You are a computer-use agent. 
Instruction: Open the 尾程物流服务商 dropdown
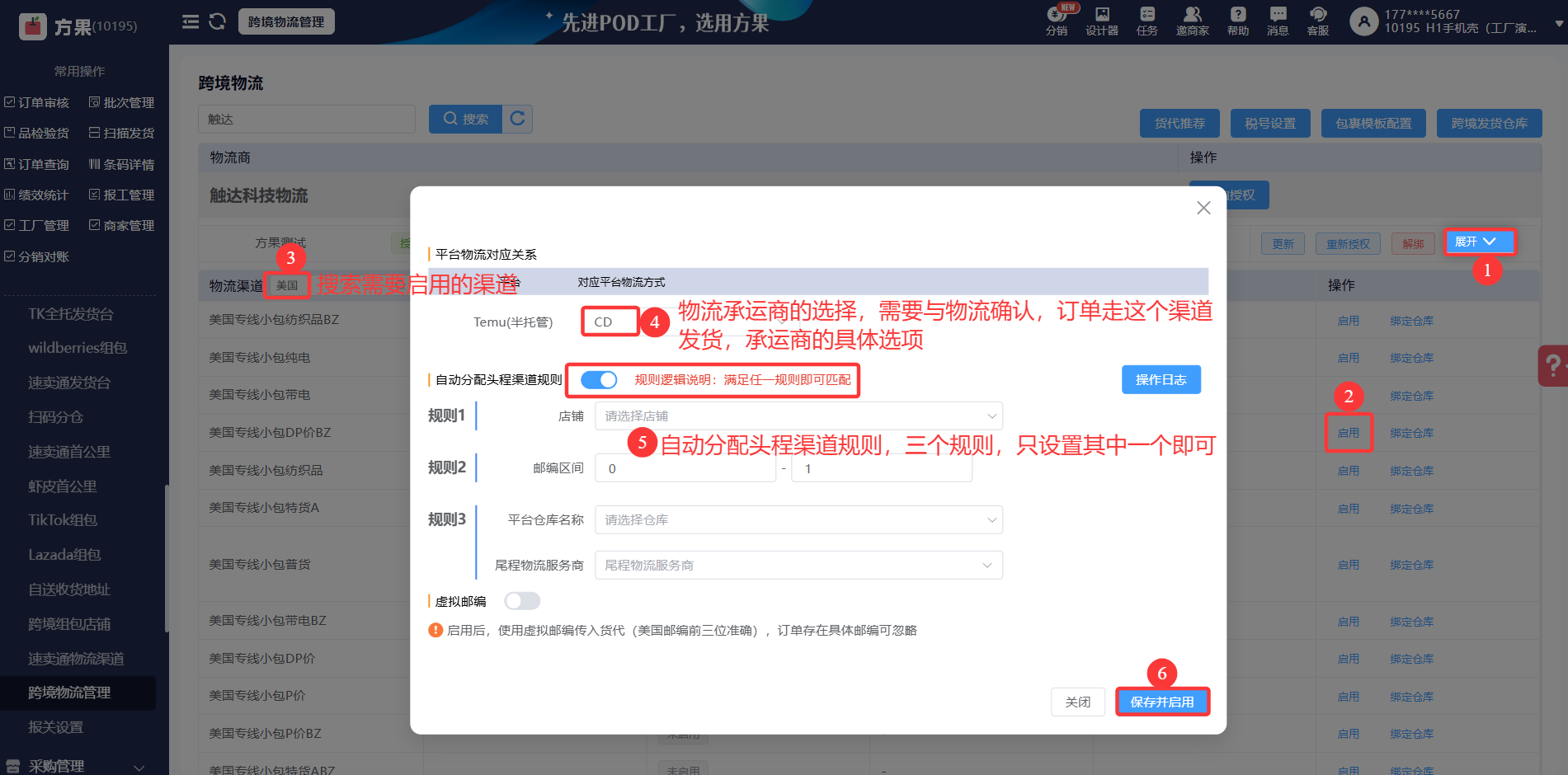point(798,565)
